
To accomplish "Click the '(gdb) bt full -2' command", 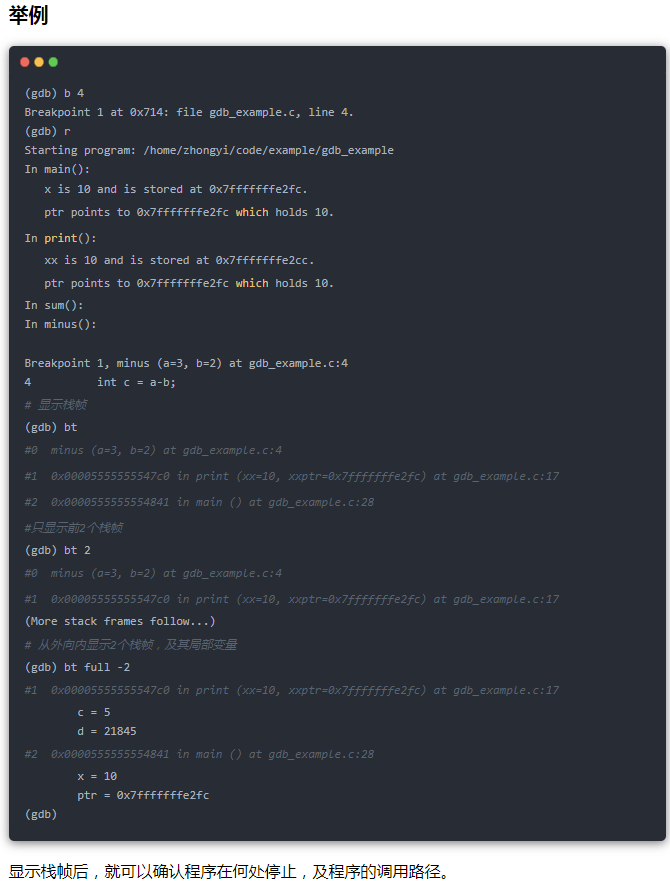I will (x=77, y=668).
